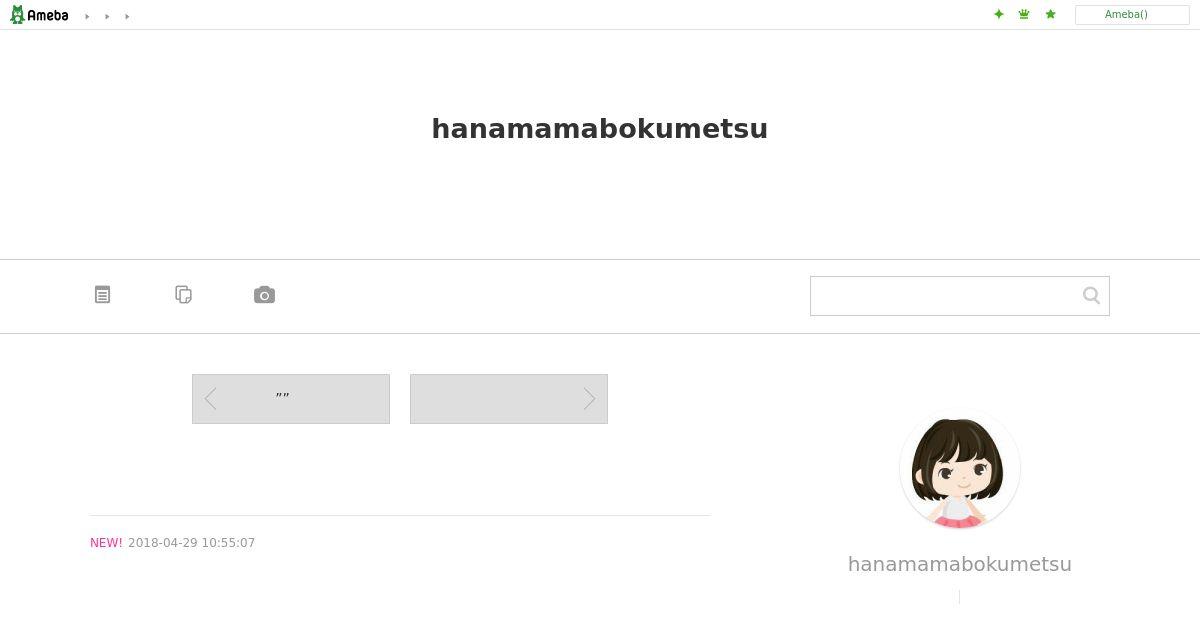The image size is (1200, 630).
Task: Click the search magnifier icon
Action: pos(1091,295)
